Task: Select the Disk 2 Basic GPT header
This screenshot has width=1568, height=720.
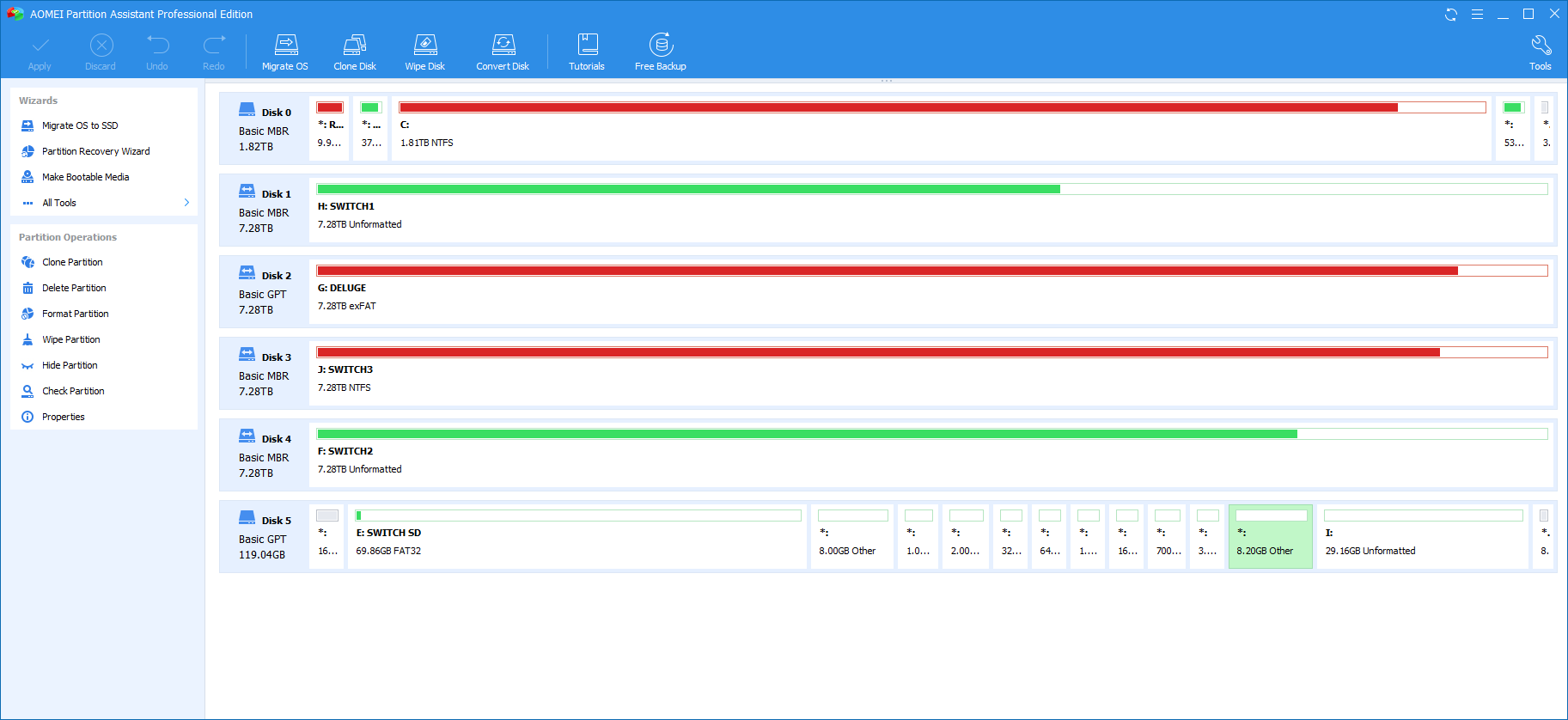Action: click(264, 291)
